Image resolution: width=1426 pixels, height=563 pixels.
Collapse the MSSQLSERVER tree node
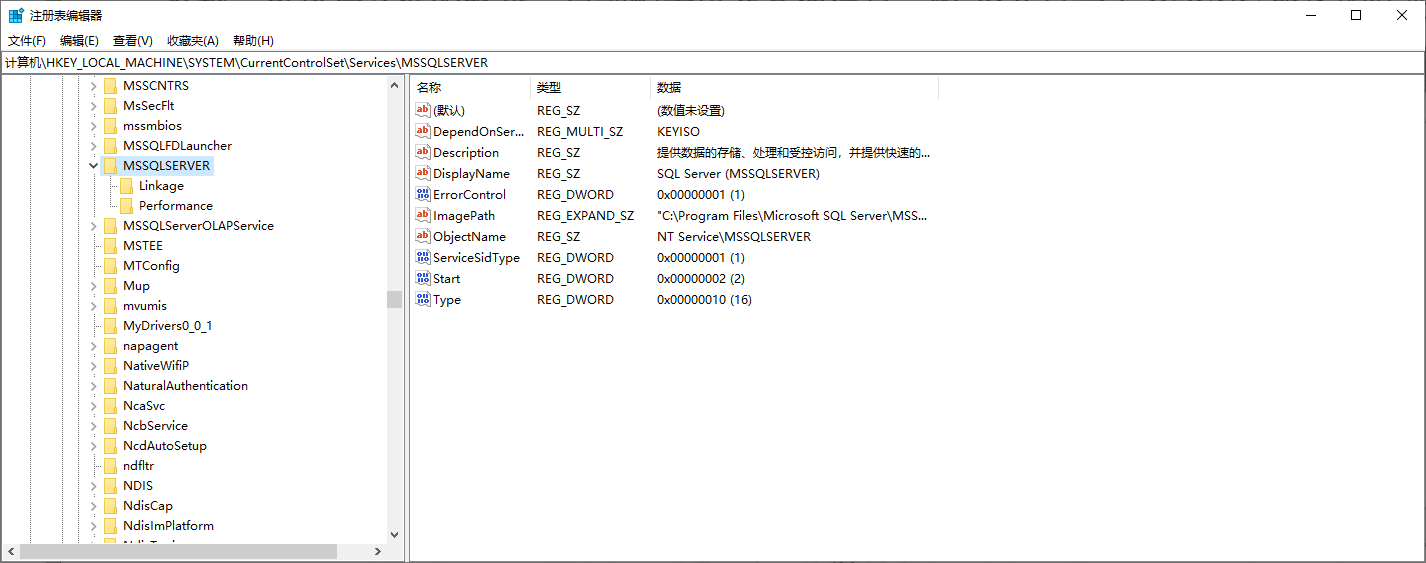94,166
